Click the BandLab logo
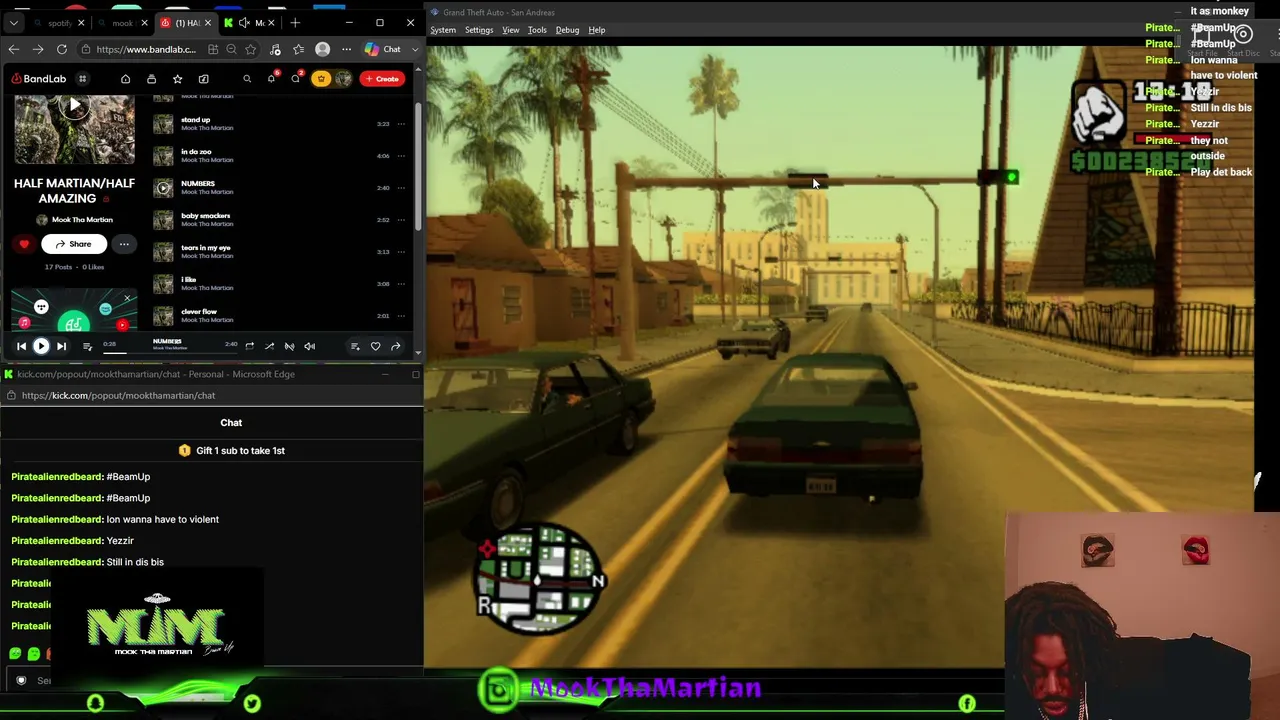Image resolution: width=1280 pixels, height=720 pixels. 39,79
